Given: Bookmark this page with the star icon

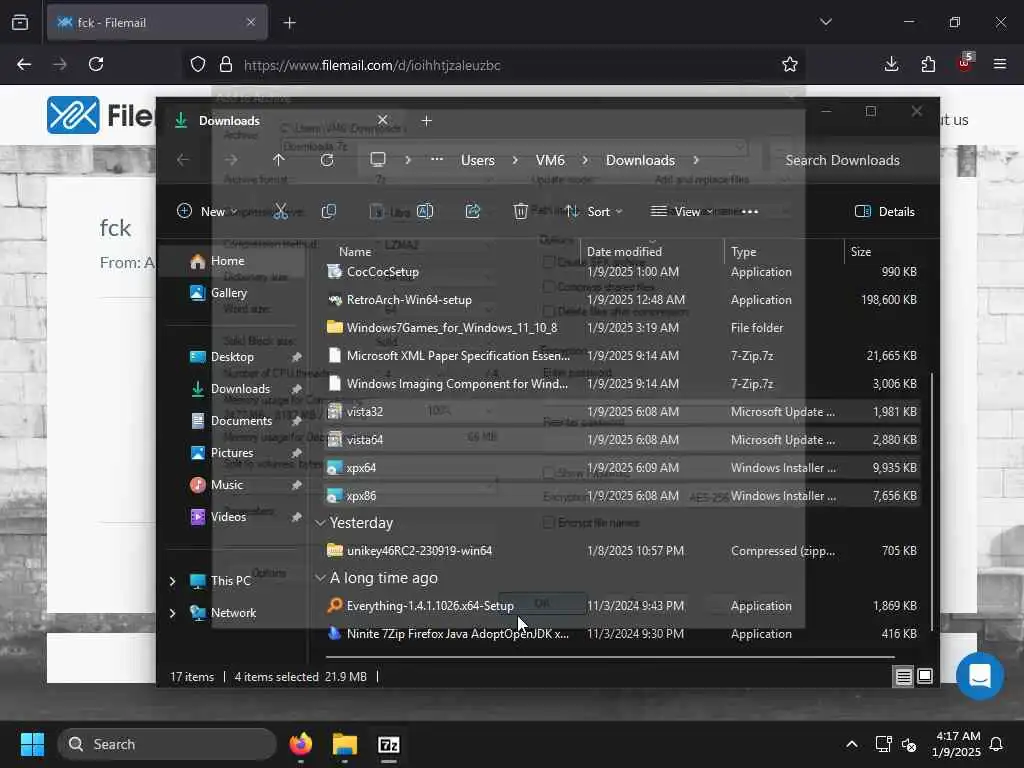Looking at the screenshot, I should pyautogui.click(x=790, y=64).
